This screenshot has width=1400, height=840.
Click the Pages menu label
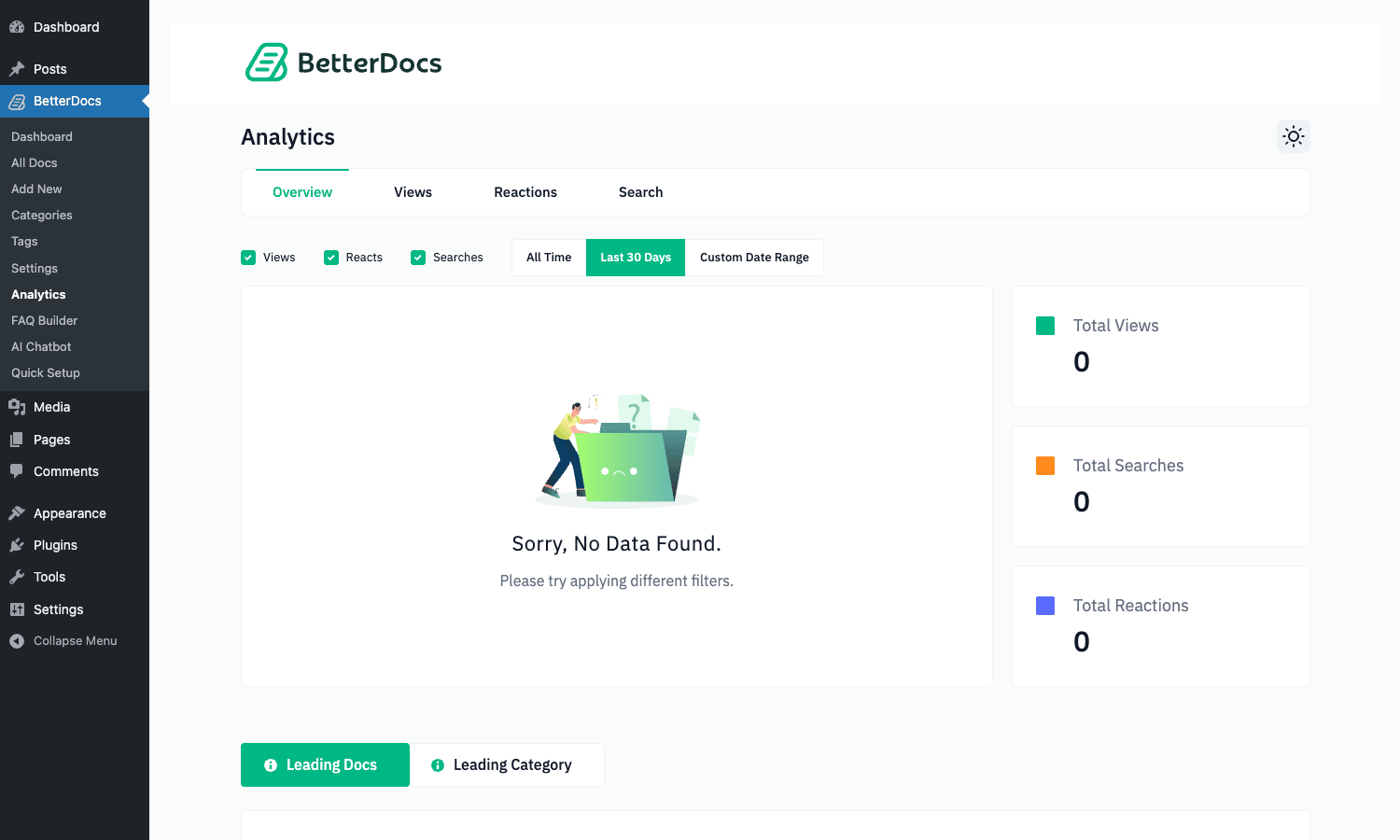(52, 440)
